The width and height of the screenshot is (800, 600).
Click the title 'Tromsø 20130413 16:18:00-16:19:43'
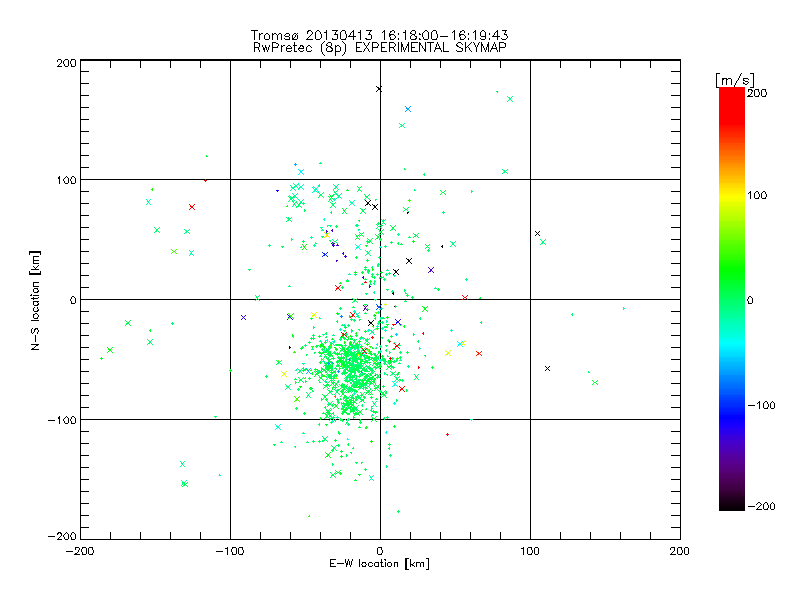379,35
